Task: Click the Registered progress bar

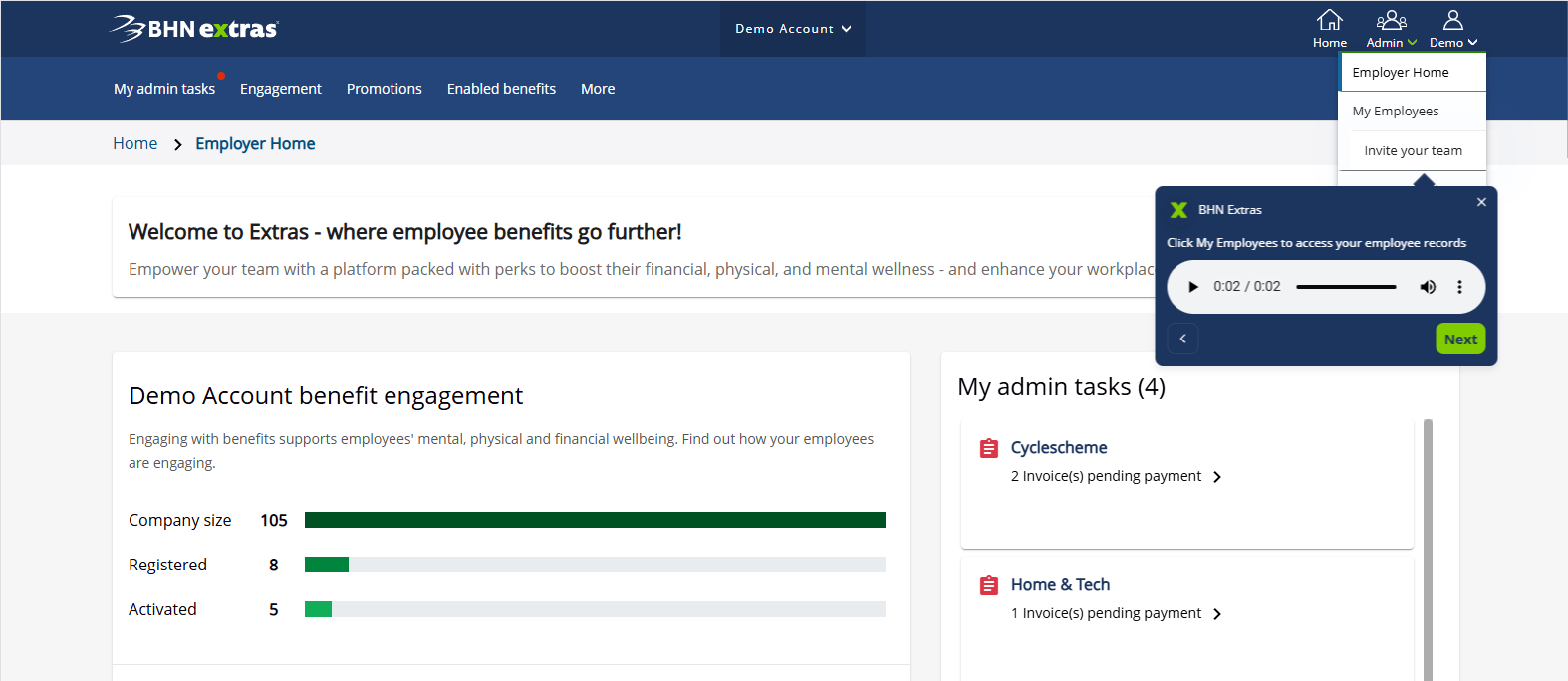Action: [x=595, y=565]
